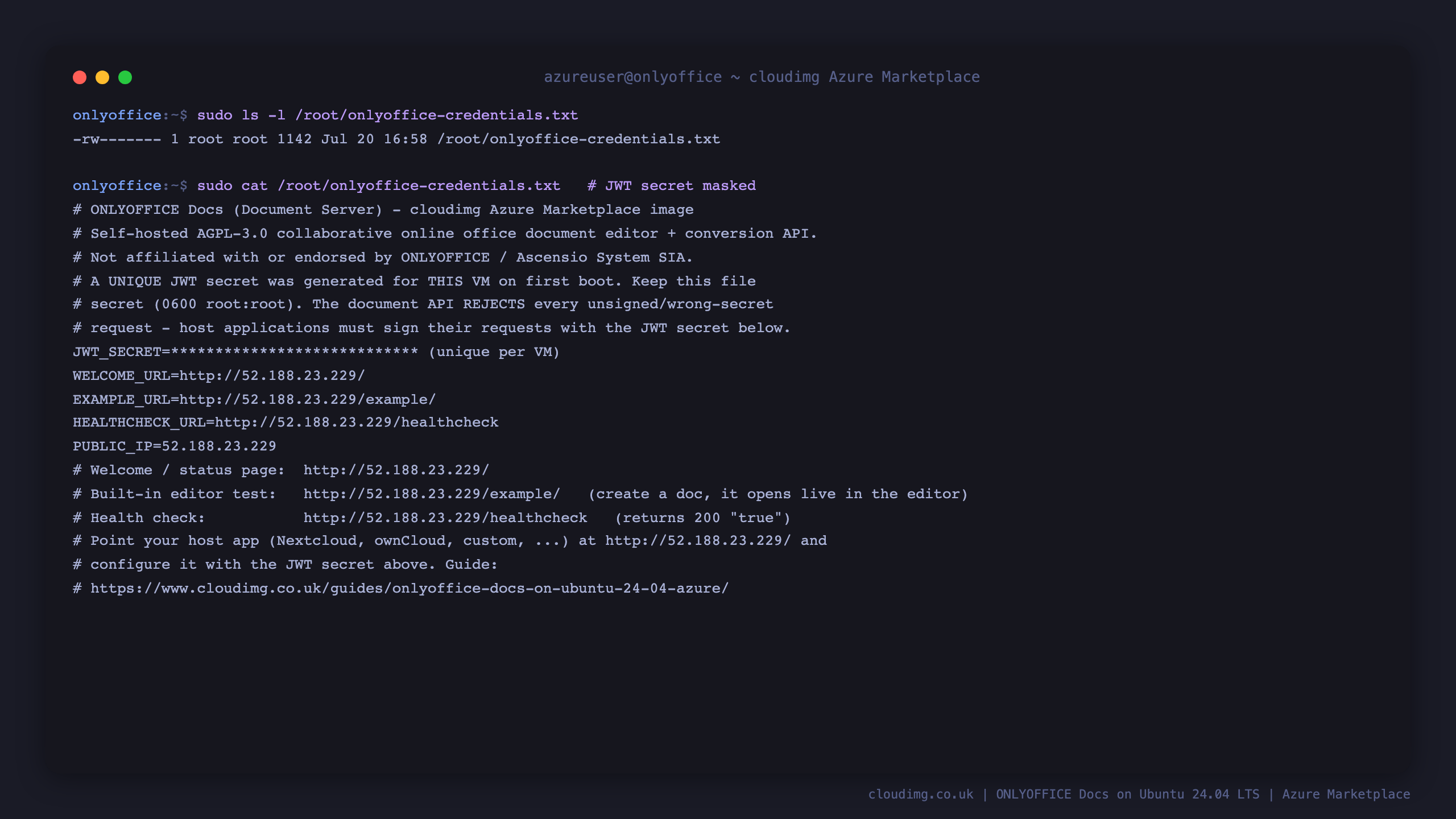Click the footer 'cloudimg.co.uk | ONLYOFFICE Docs' caption

pyautogui.click(x=1139, y=795)
